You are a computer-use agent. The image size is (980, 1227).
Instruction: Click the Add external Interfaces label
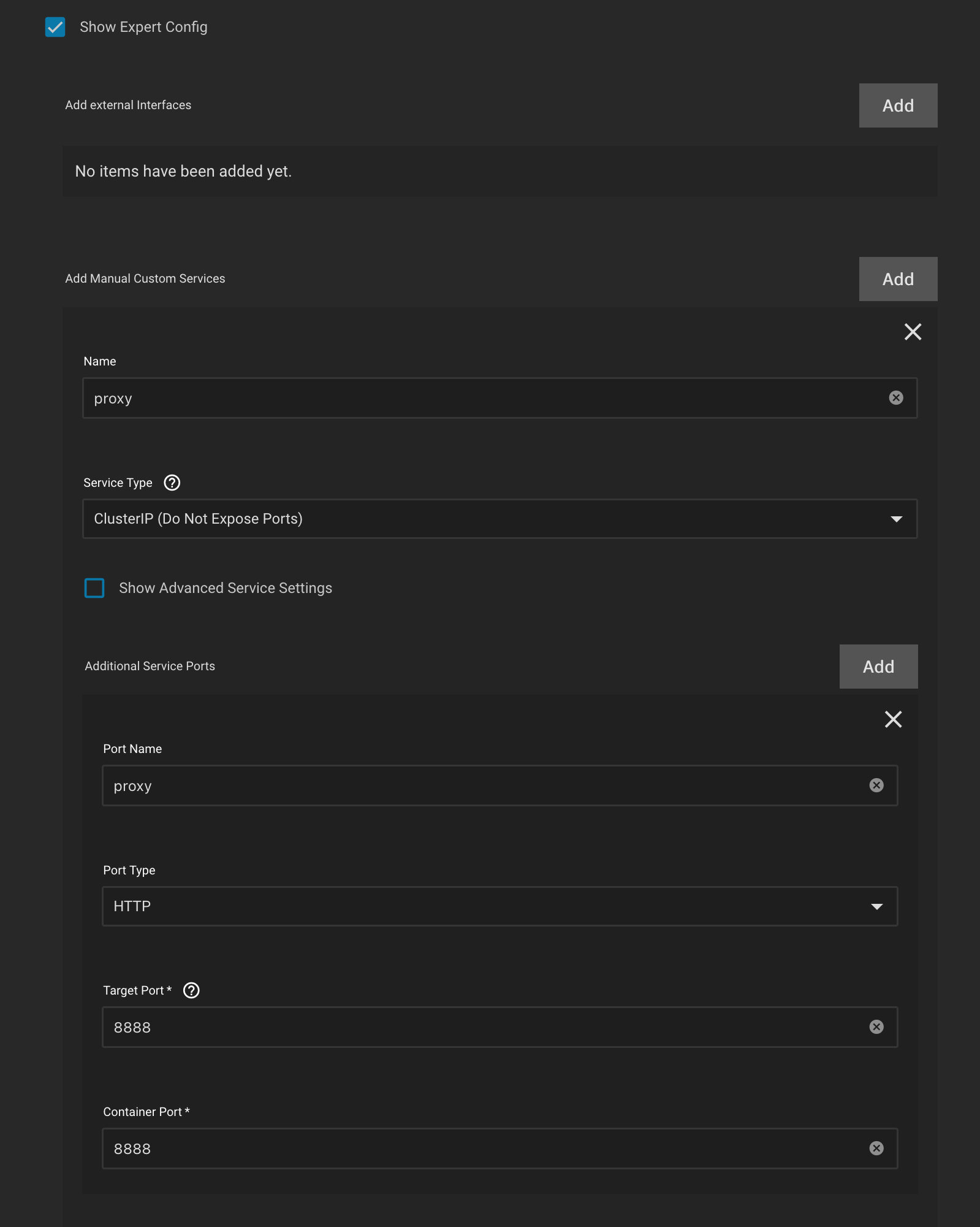coord(128,105)
